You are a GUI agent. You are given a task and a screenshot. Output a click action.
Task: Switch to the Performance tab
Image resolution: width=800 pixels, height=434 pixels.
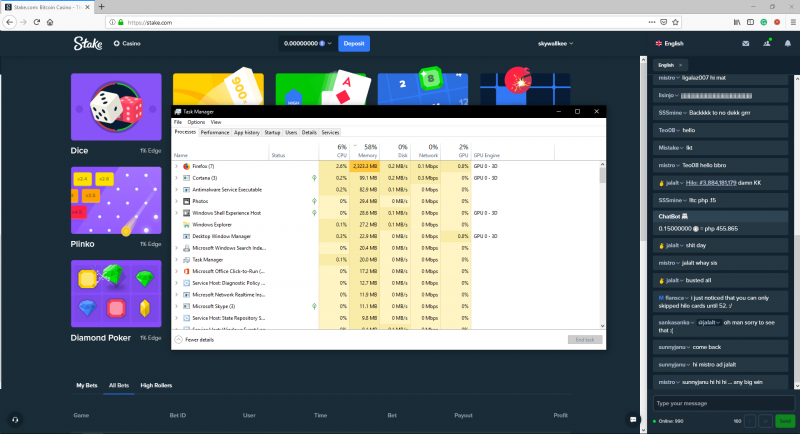coord(215,133)
